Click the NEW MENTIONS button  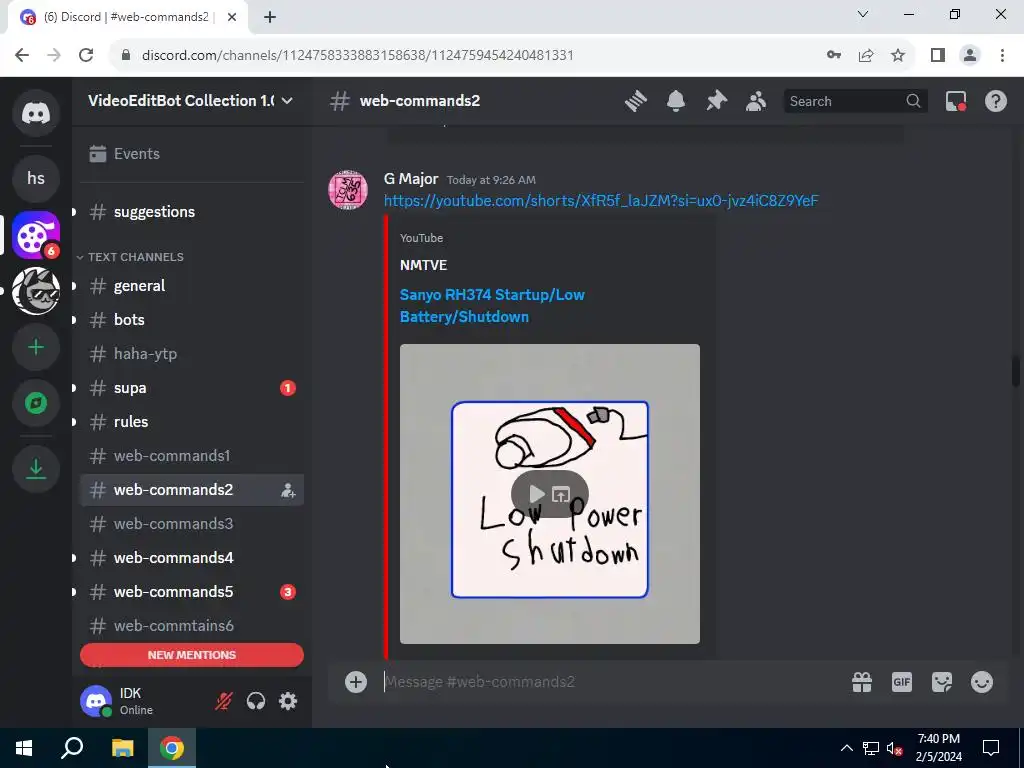point(191,655)
